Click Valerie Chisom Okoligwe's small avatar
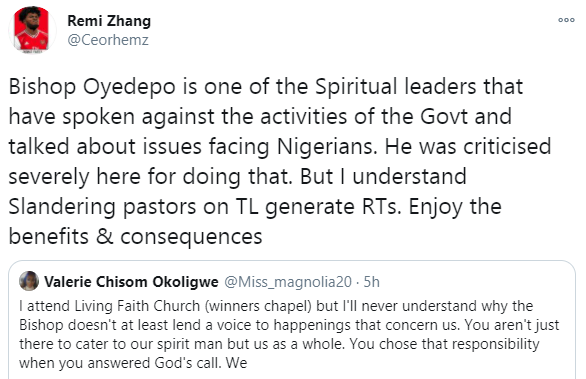This screenshot has height=379, width=586. pos(29,281)
